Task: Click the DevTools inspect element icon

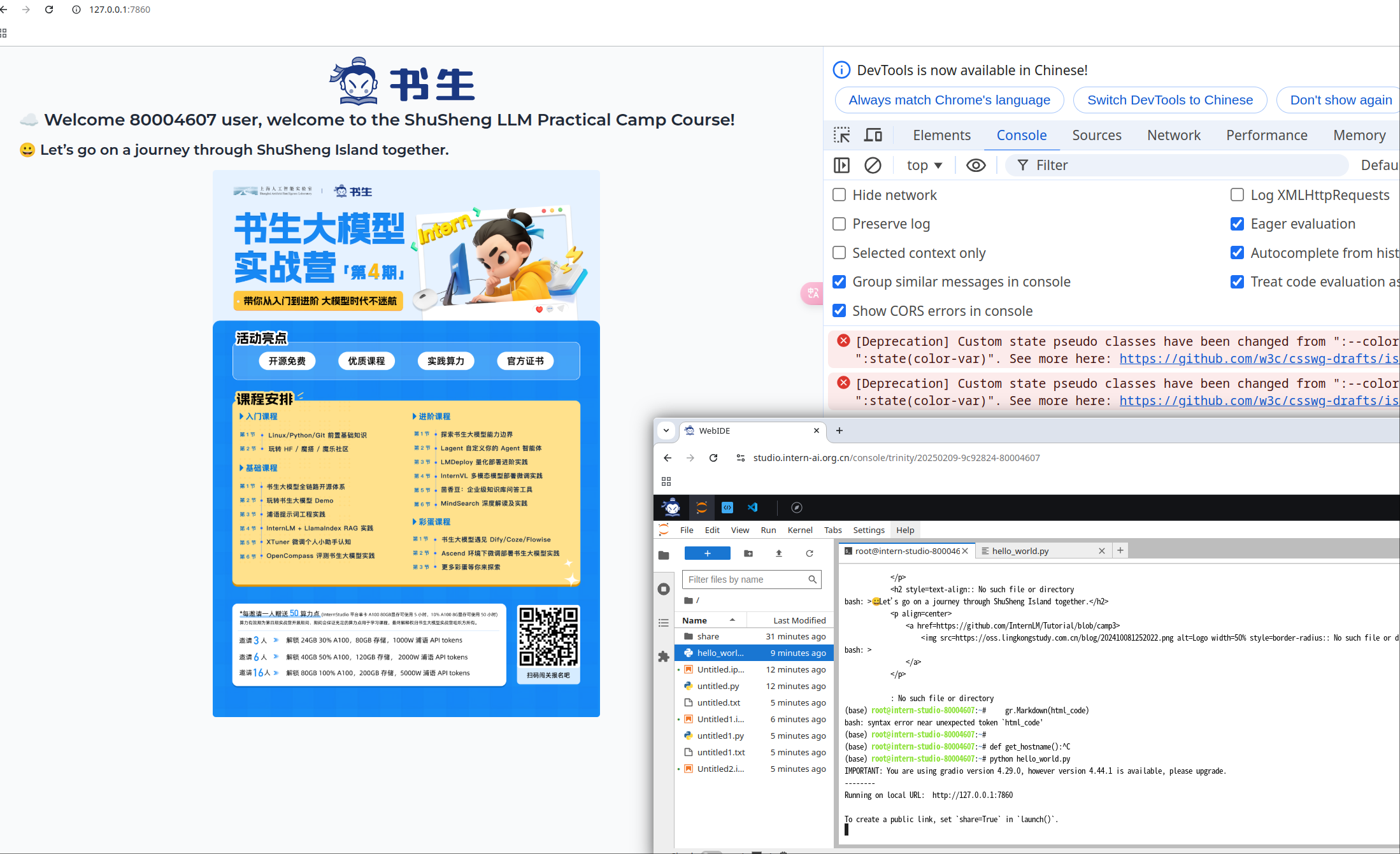Action: tap(842, 135)
